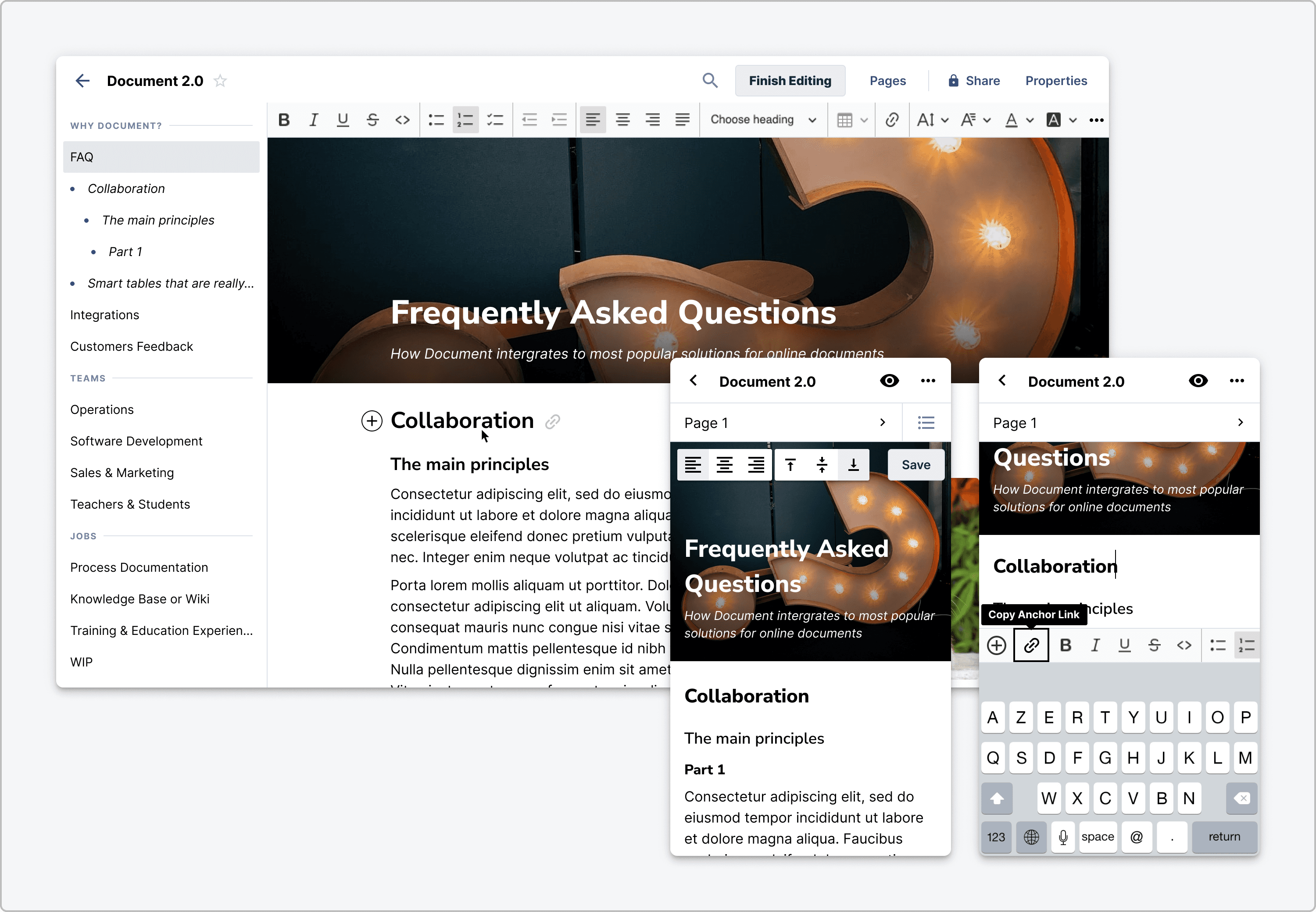Expand Page 1 in right mobile panel
This screenshot has width=1316, height=912.
click(1119, 422)
